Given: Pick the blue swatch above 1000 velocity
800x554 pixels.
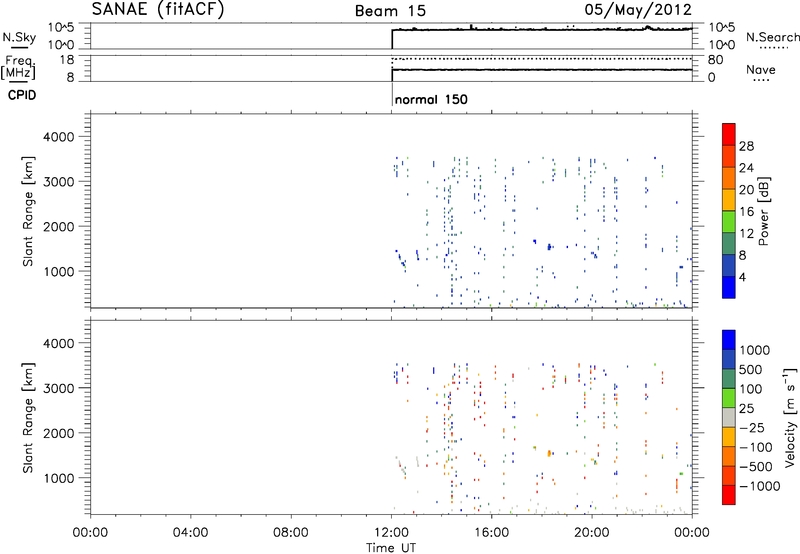Looking at the screenshot, I should pos(729,340).
